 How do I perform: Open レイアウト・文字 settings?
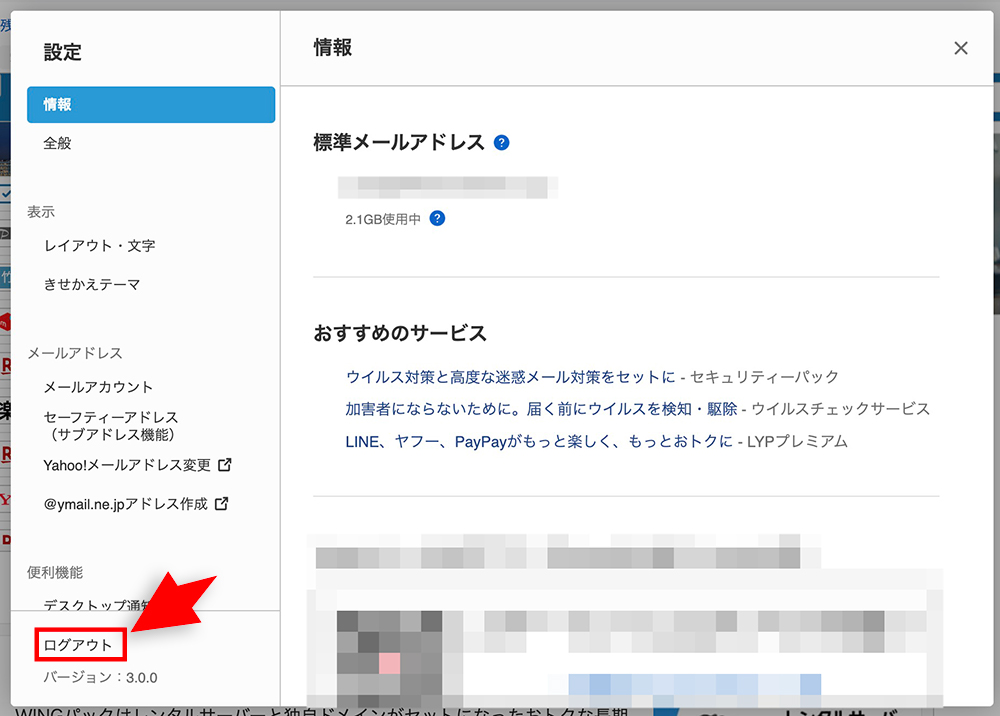pos(99,245)
